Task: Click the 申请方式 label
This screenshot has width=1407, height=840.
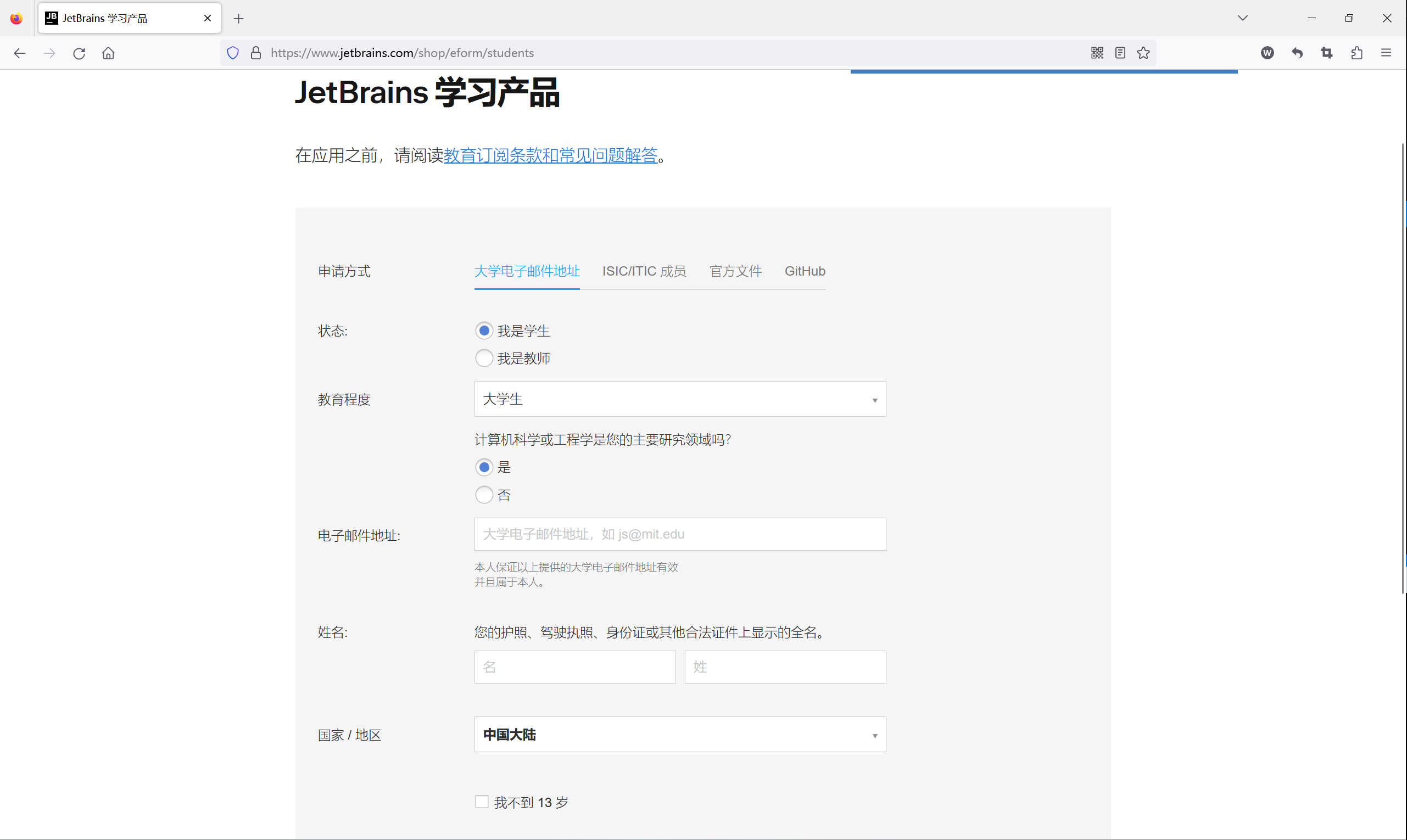Action: (x=344, y=271)
